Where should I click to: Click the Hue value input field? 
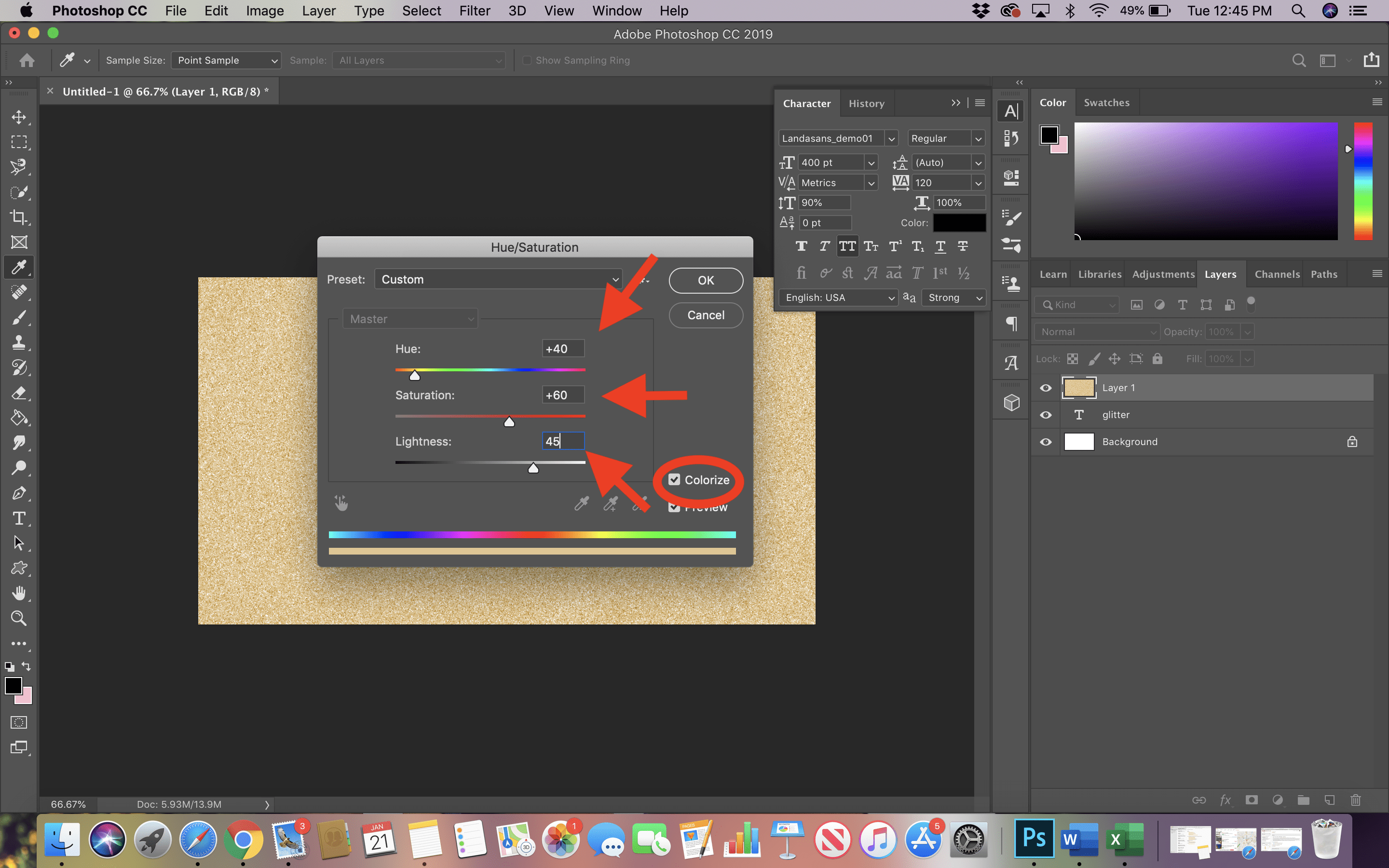point(562,349)
